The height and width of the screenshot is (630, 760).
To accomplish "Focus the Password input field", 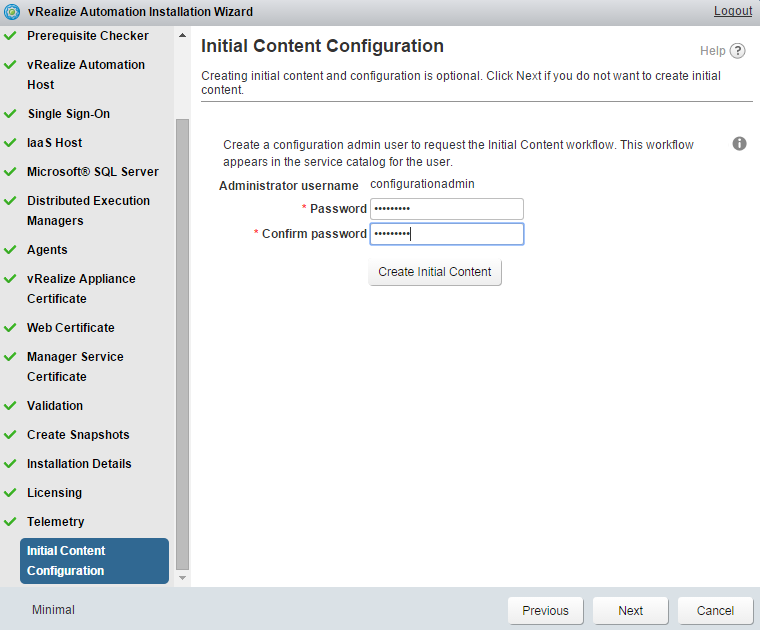I will click(x=446, y=209).
